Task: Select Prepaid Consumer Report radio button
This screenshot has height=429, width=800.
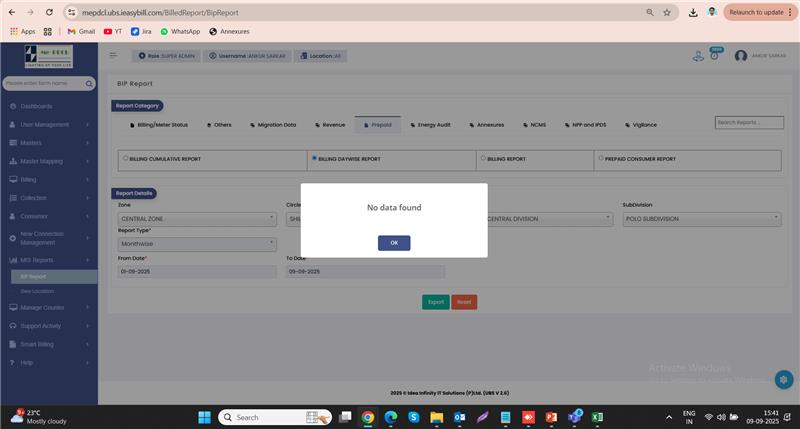Action: point(601,158)
